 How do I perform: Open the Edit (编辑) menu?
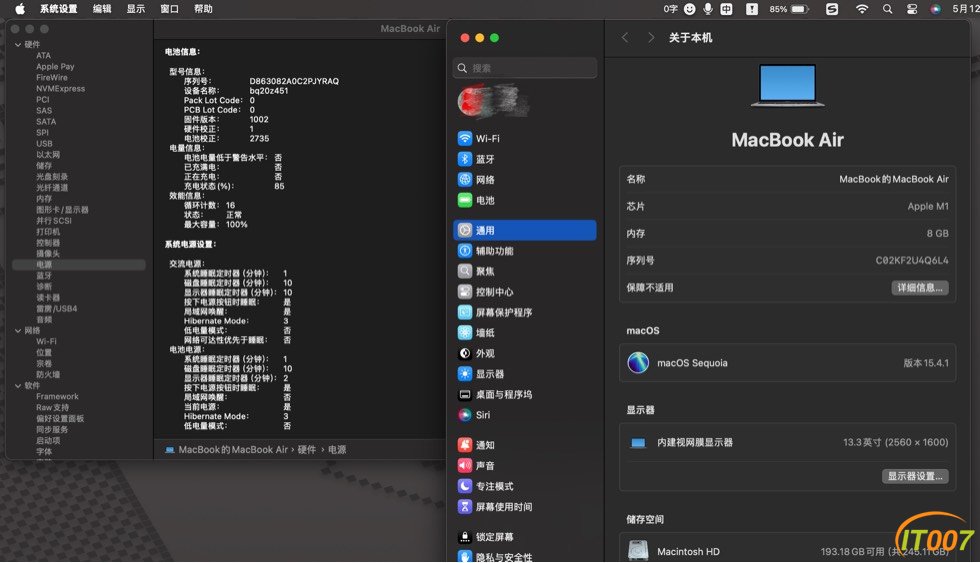[x=102, y=9]
